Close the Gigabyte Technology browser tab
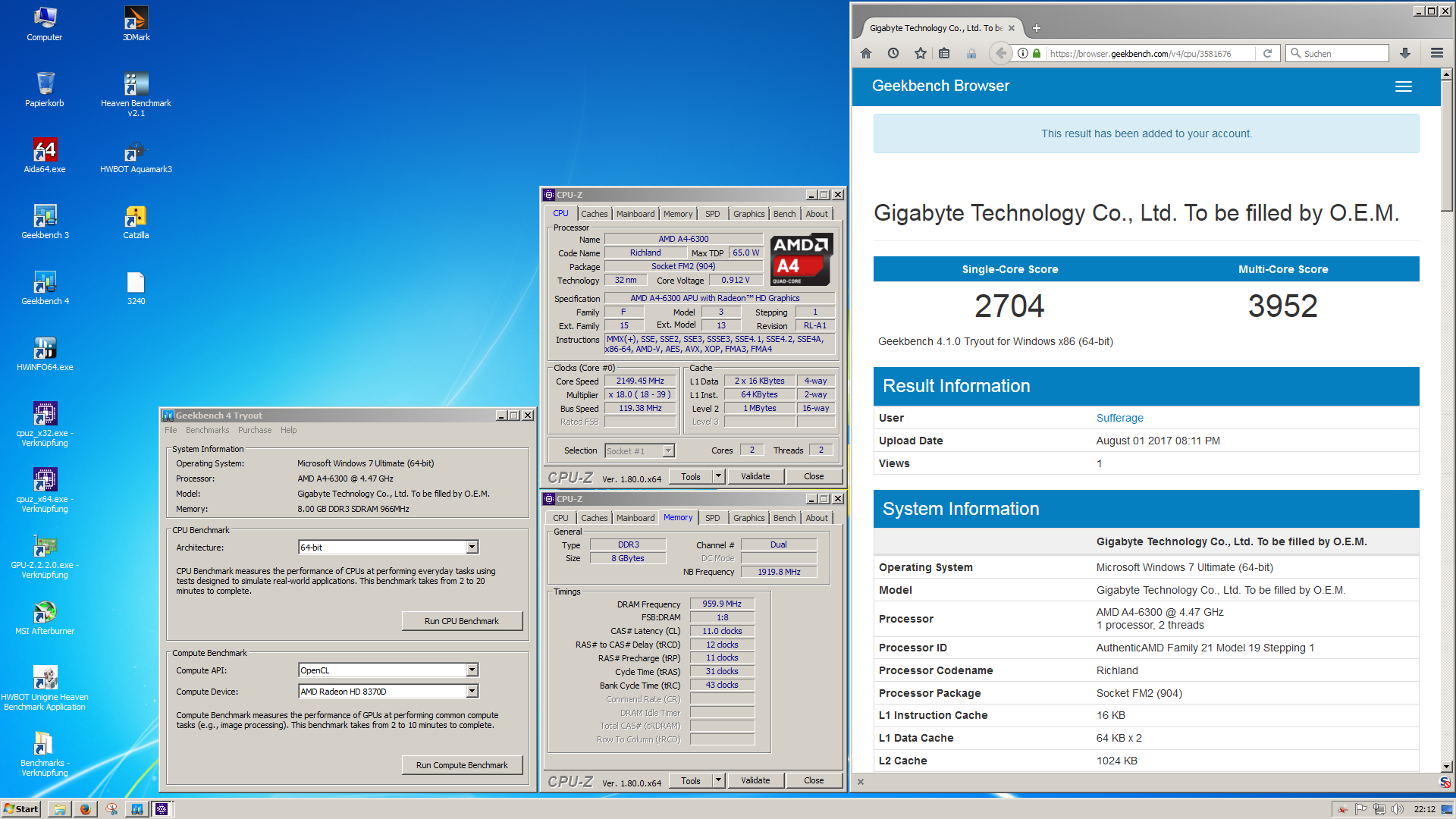The height and width of the screenshot is (819, 1456). tap(1011, 28)
